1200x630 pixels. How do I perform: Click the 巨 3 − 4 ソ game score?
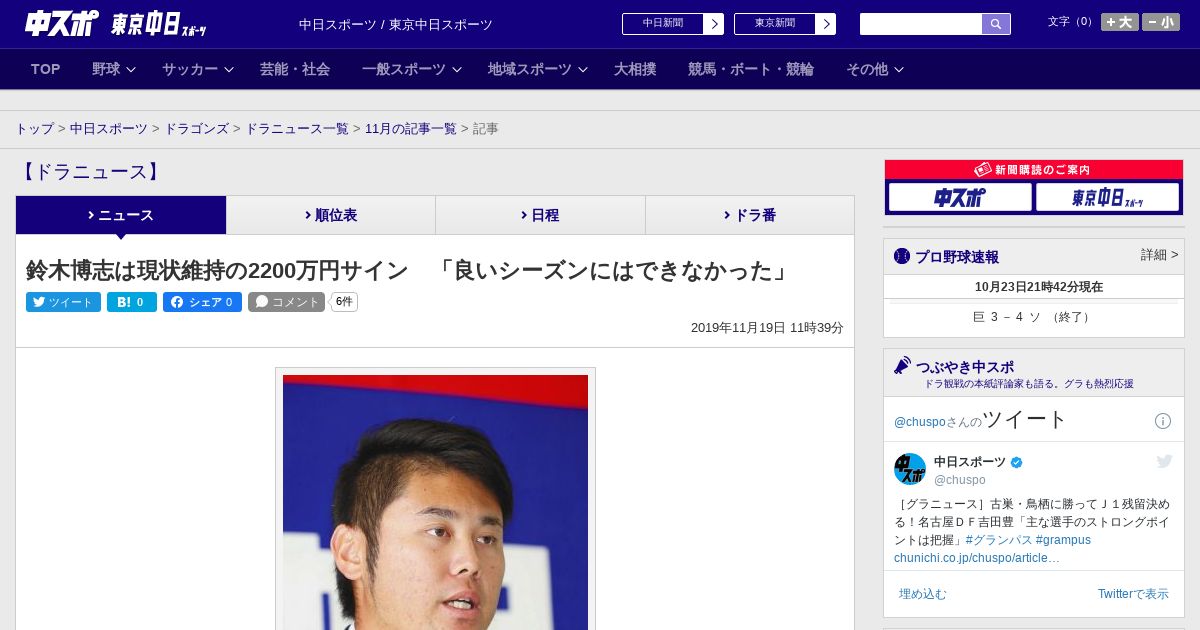tap(1033, 317)
